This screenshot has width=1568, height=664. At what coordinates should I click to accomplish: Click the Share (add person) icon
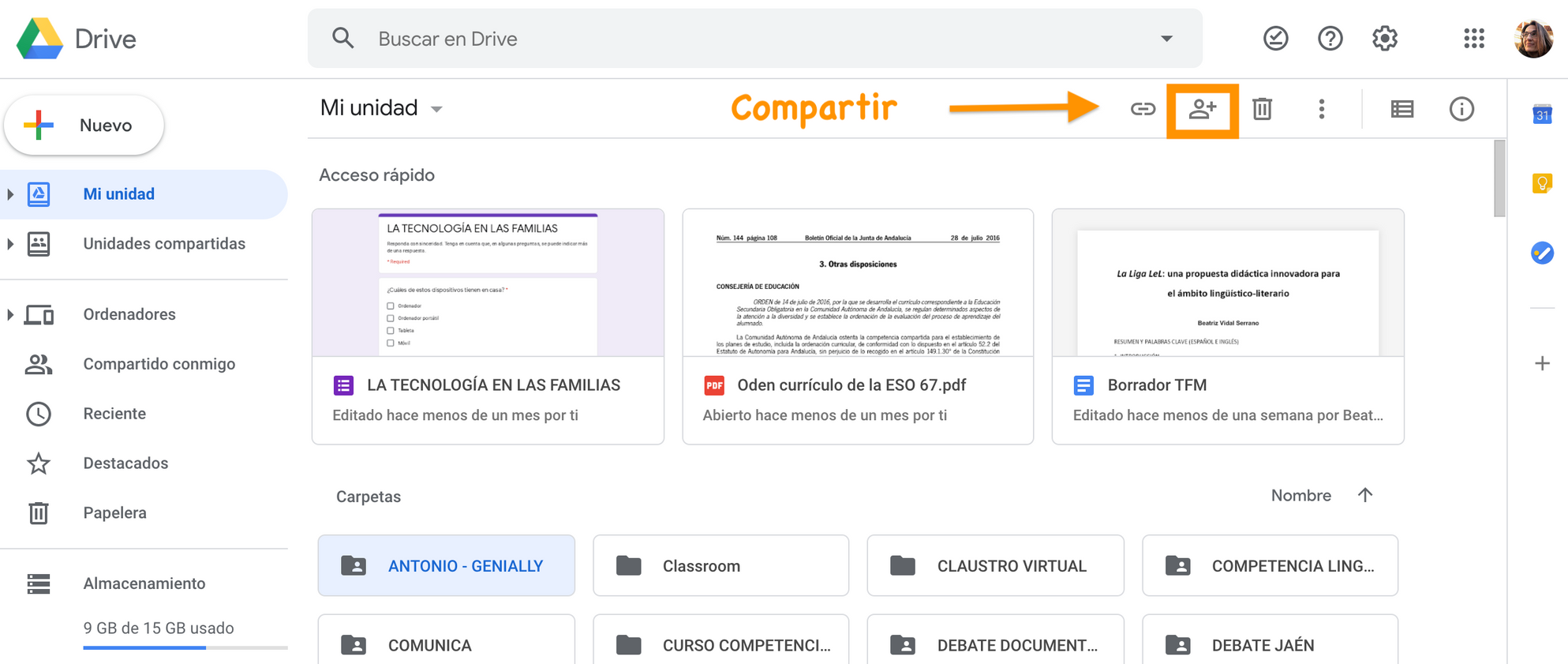click(1202, 109)
